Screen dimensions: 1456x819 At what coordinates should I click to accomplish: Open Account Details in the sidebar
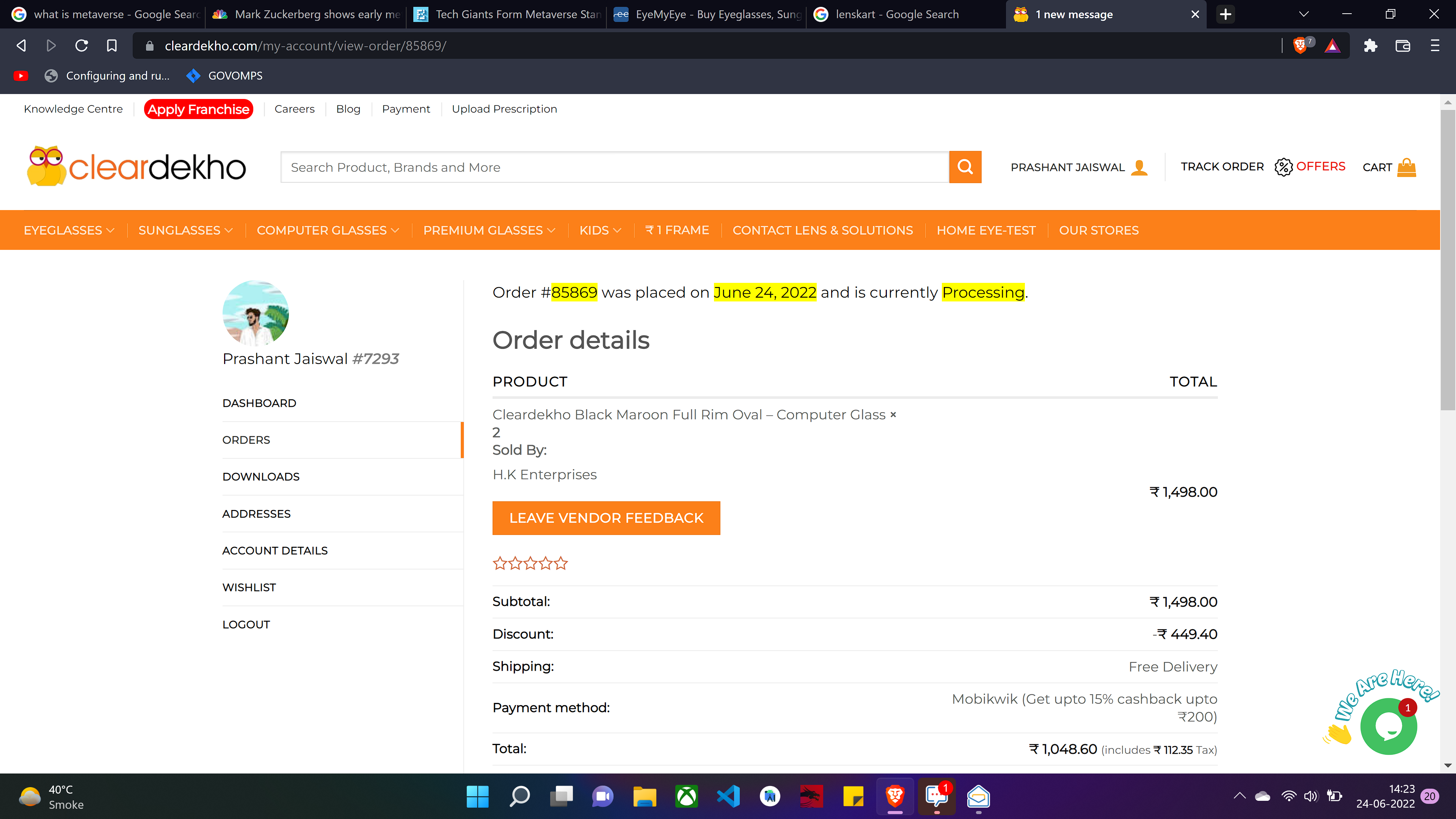(x=275, y=551)
